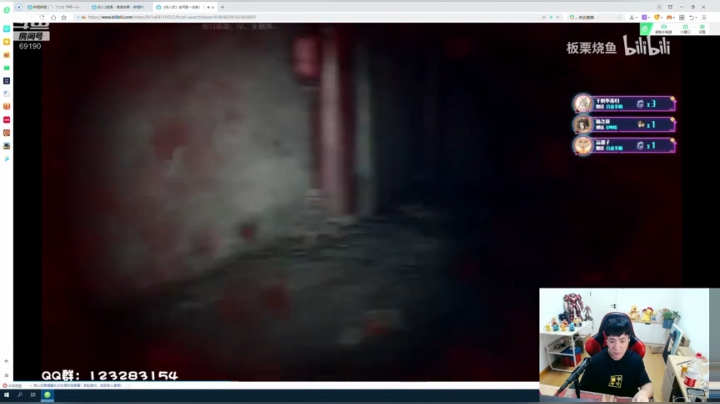Image resolution: width=720 pixels, height=404 pixels.
Task: Expand game controller dropdown arrow
Action: pos(674,17)
